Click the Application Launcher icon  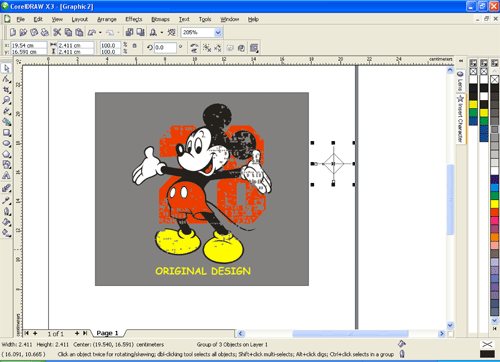point(153,32)
